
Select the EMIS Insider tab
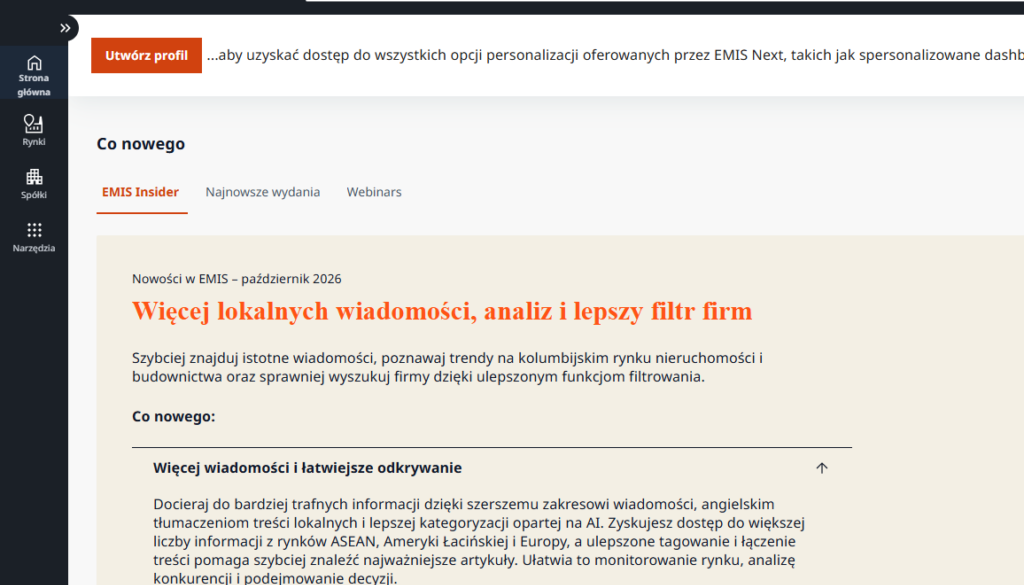click(x=140, y=192)
